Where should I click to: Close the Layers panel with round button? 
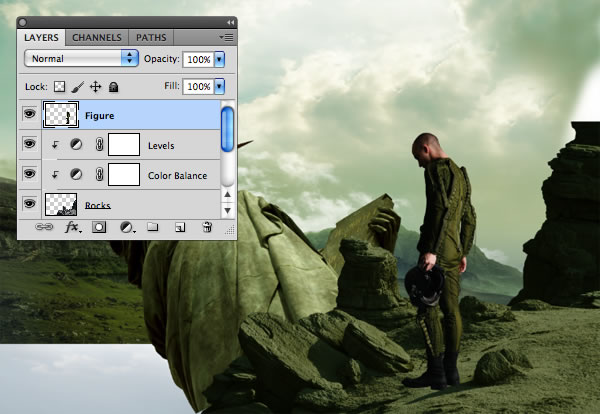(23, 23)
